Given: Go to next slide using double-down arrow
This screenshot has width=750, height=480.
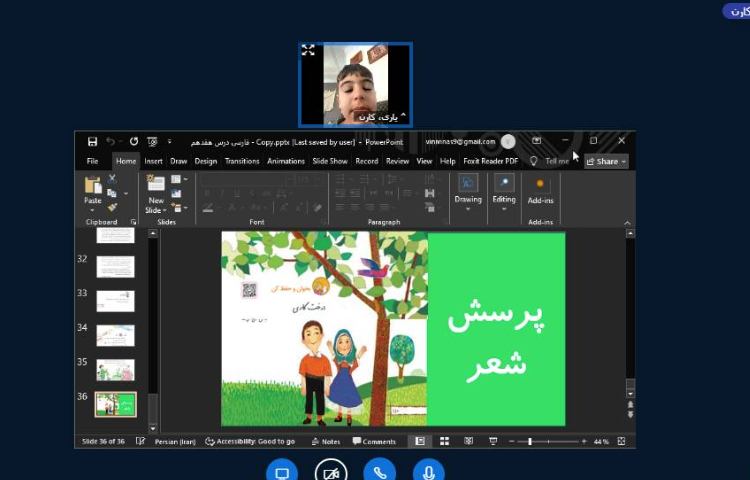Looking at the screenshot, I should (630, 415).
